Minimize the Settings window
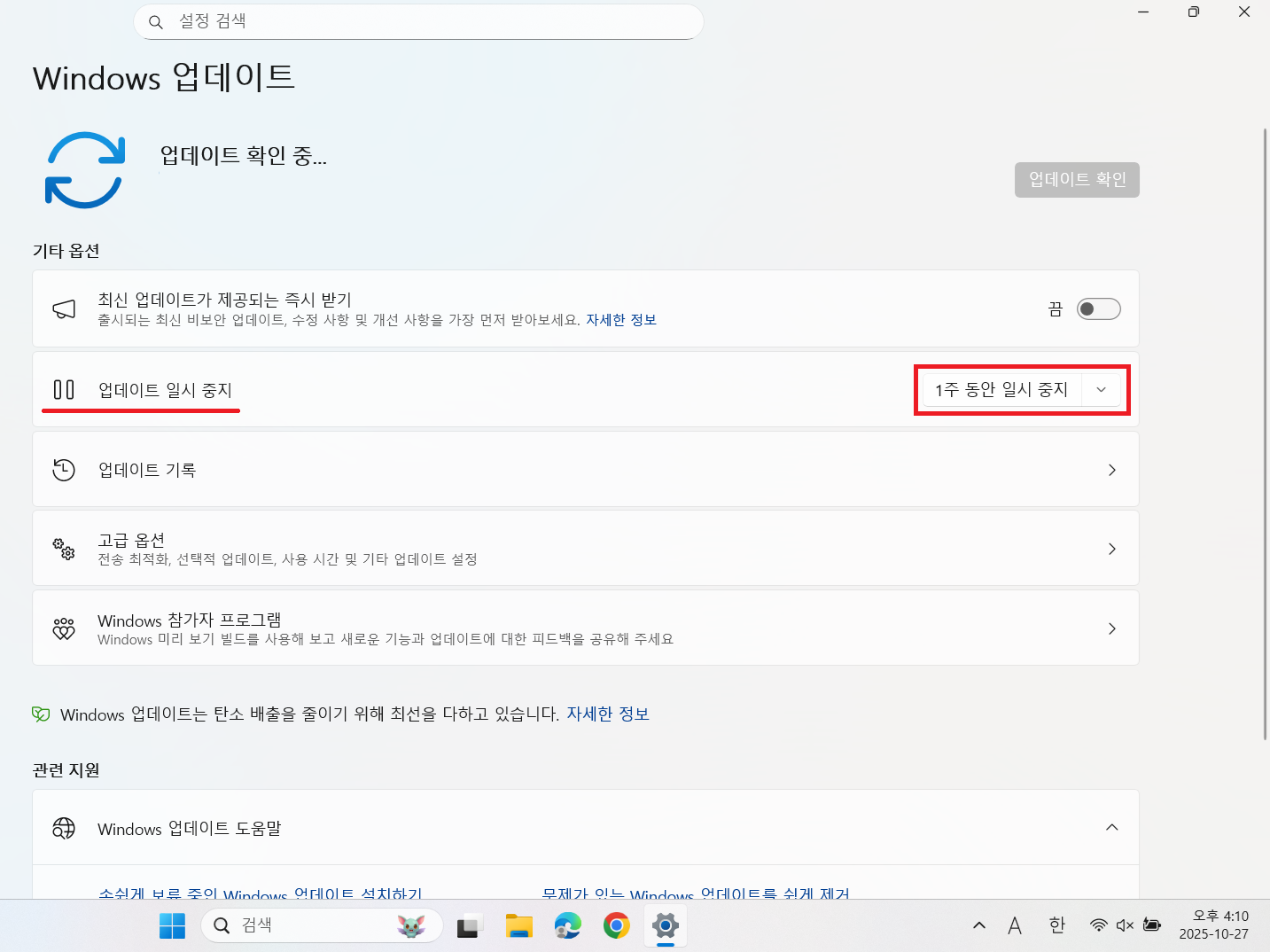The image size is (1270, 952). [x=1143, y=12]
